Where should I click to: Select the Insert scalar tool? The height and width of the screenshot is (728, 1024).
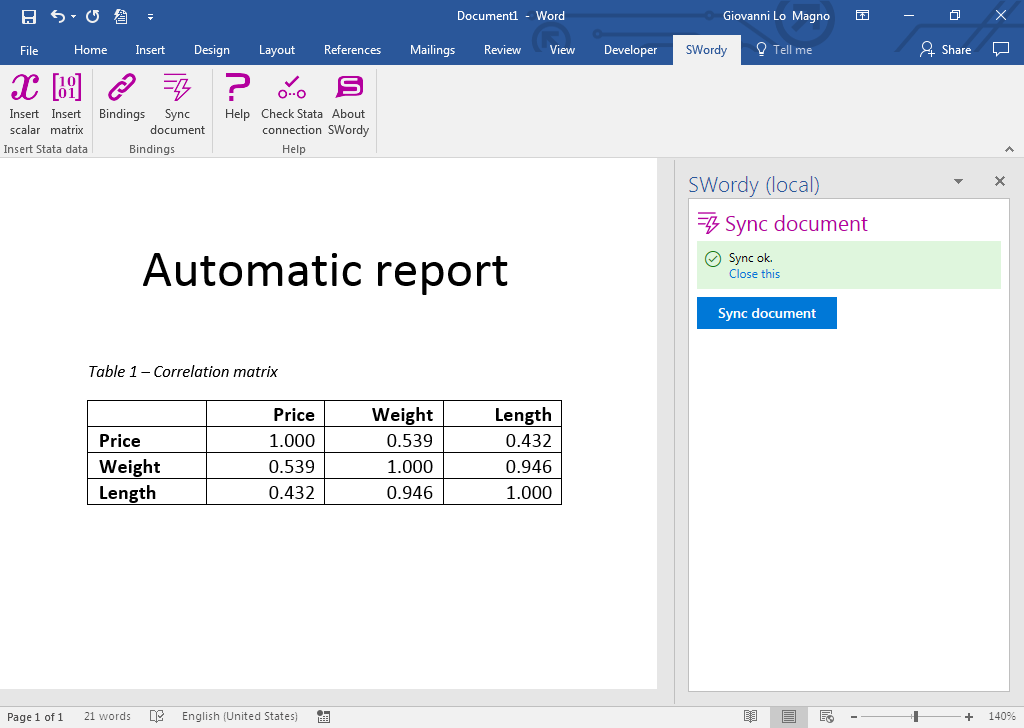point(24,104)
